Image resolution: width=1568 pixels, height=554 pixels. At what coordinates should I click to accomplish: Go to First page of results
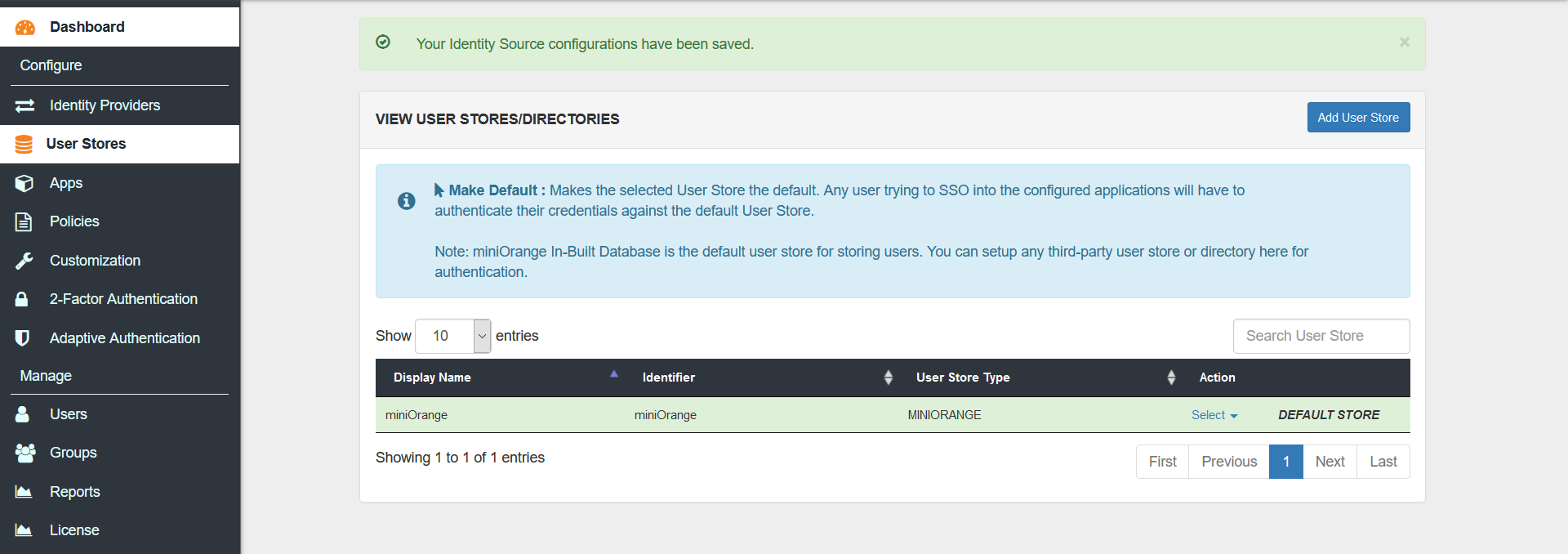coord(1162,462)
